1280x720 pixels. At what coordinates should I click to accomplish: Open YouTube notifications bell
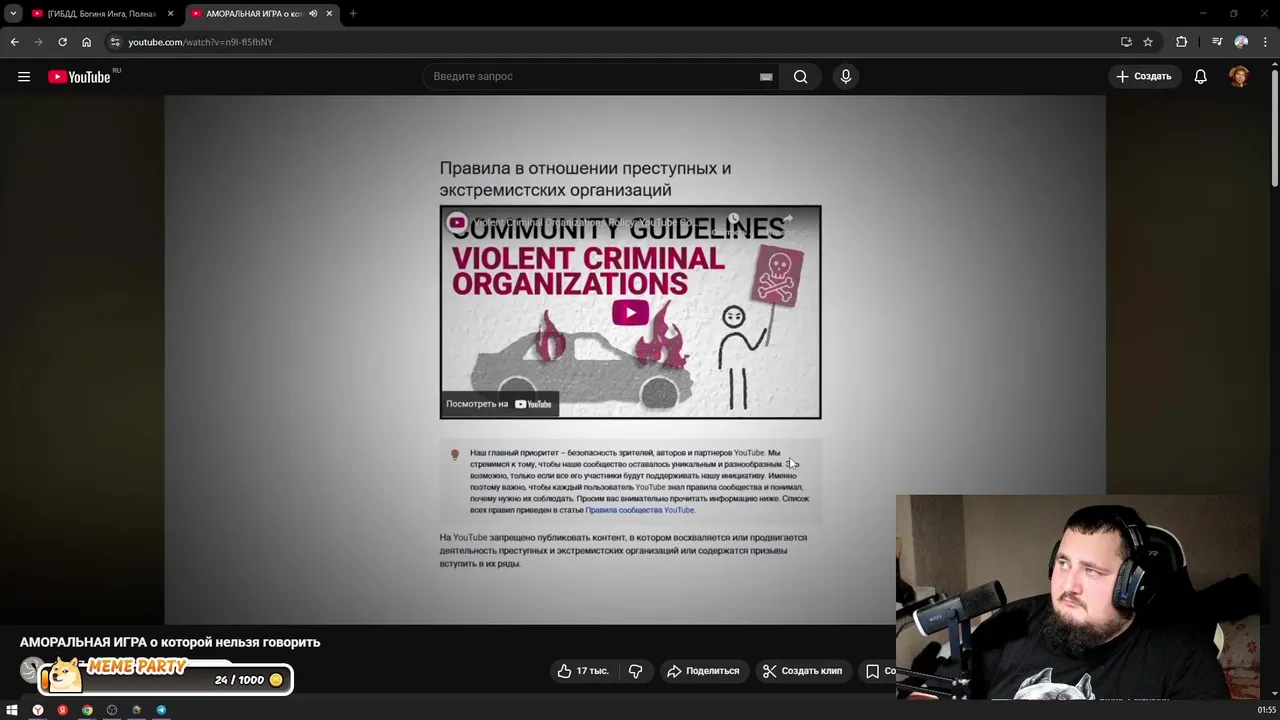[x=1200, y=76]
